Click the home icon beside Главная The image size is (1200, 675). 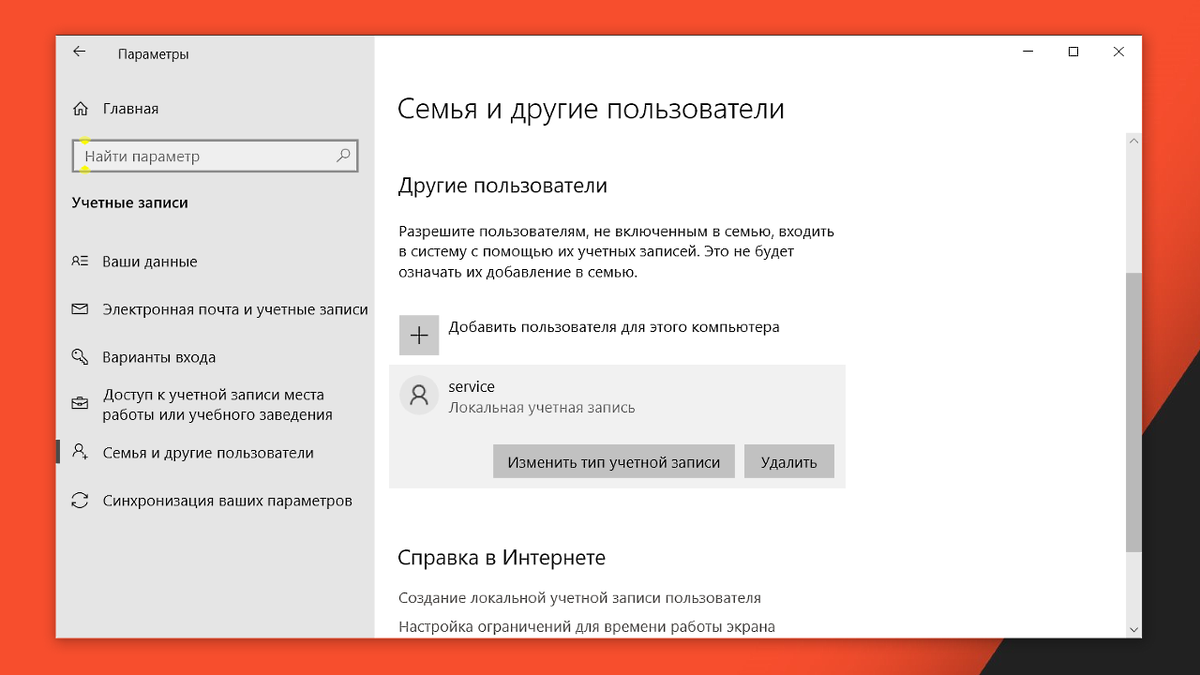(x=80, y=108)
